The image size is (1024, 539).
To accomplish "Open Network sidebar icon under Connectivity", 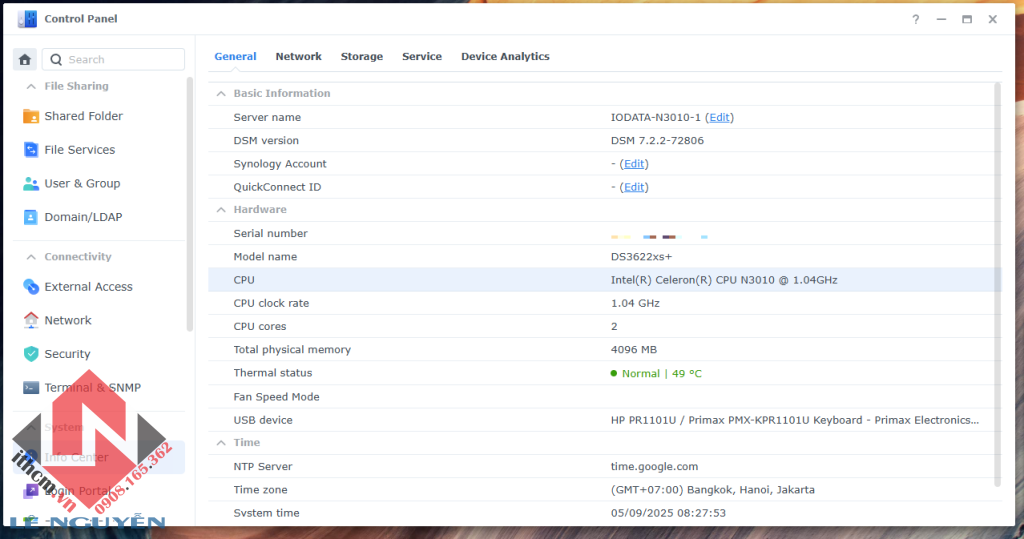I will click(31, 320).
